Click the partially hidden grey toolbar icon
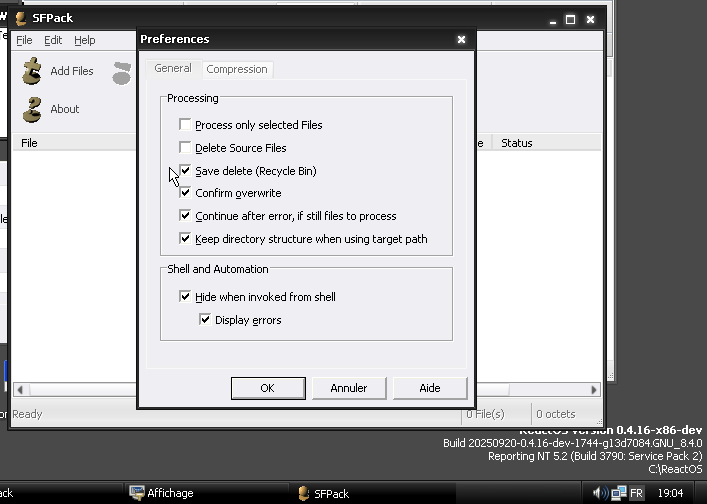This screenshot has width=707, height=504. click(x=123, y=72)
